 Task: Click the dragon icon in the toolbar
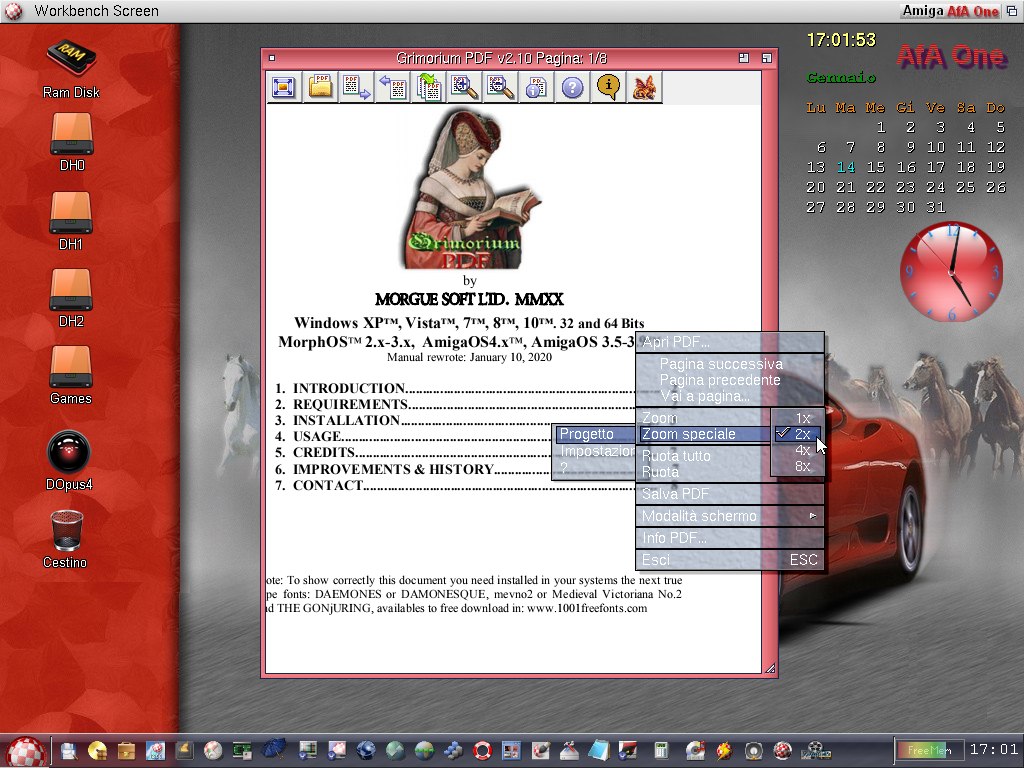644,87
